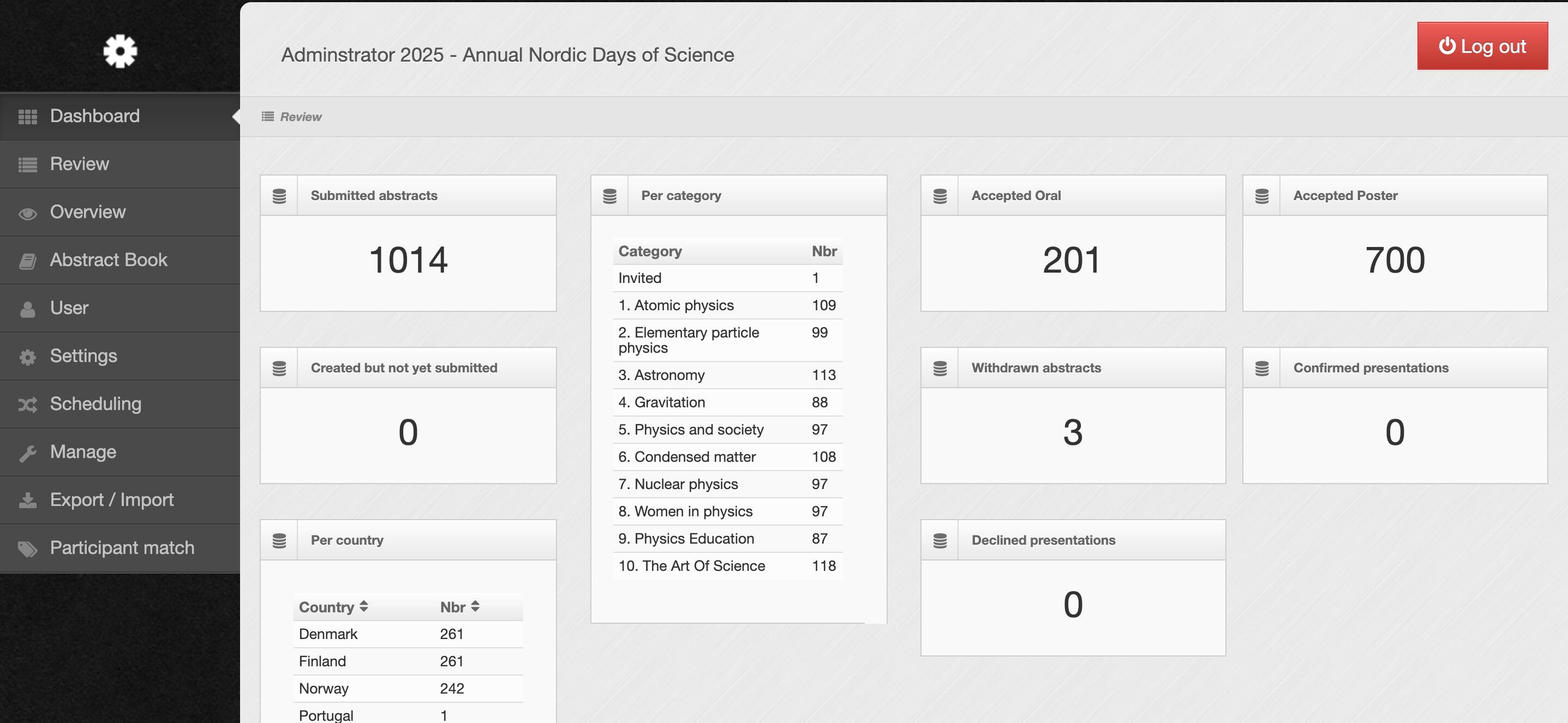
Task: Go to Settings in the sidebar
Action: tap(83, 357)
